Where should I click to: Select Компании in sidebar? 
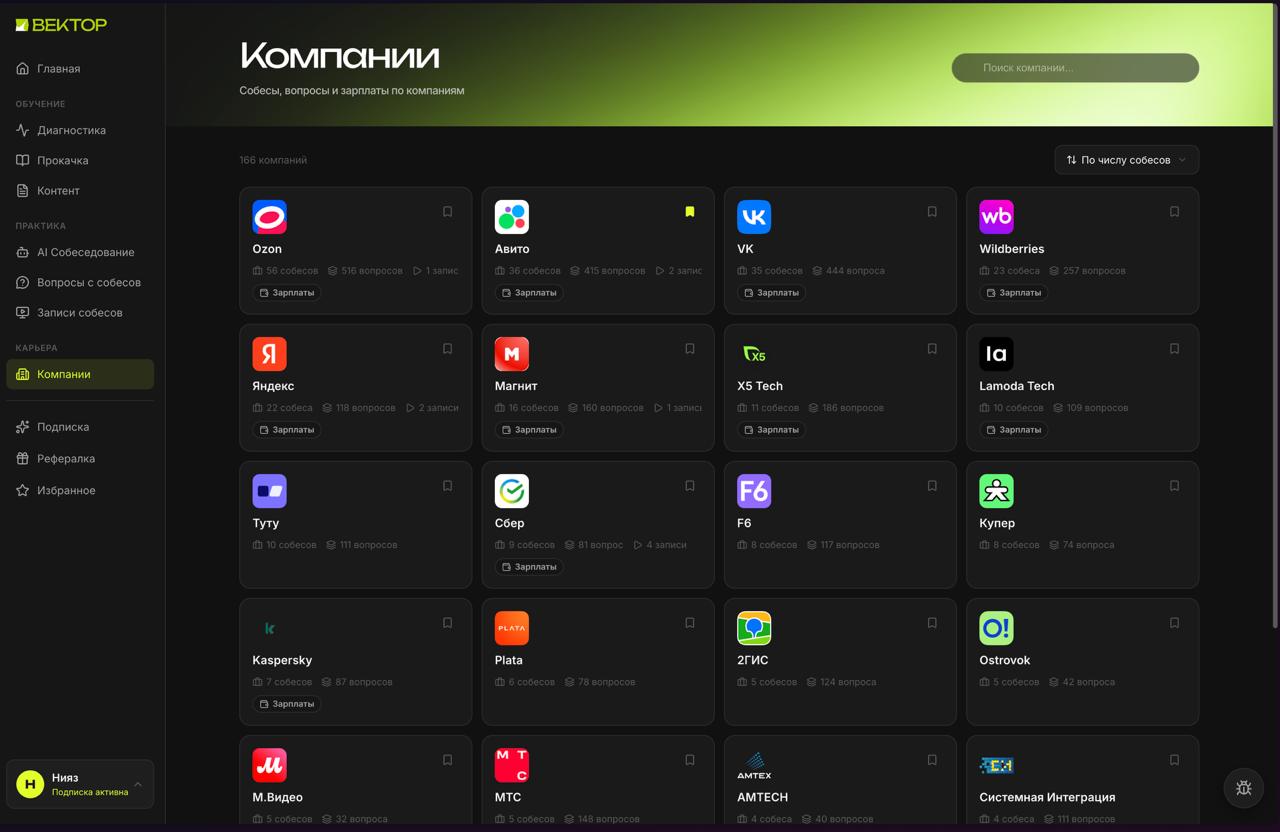(80, 374)
